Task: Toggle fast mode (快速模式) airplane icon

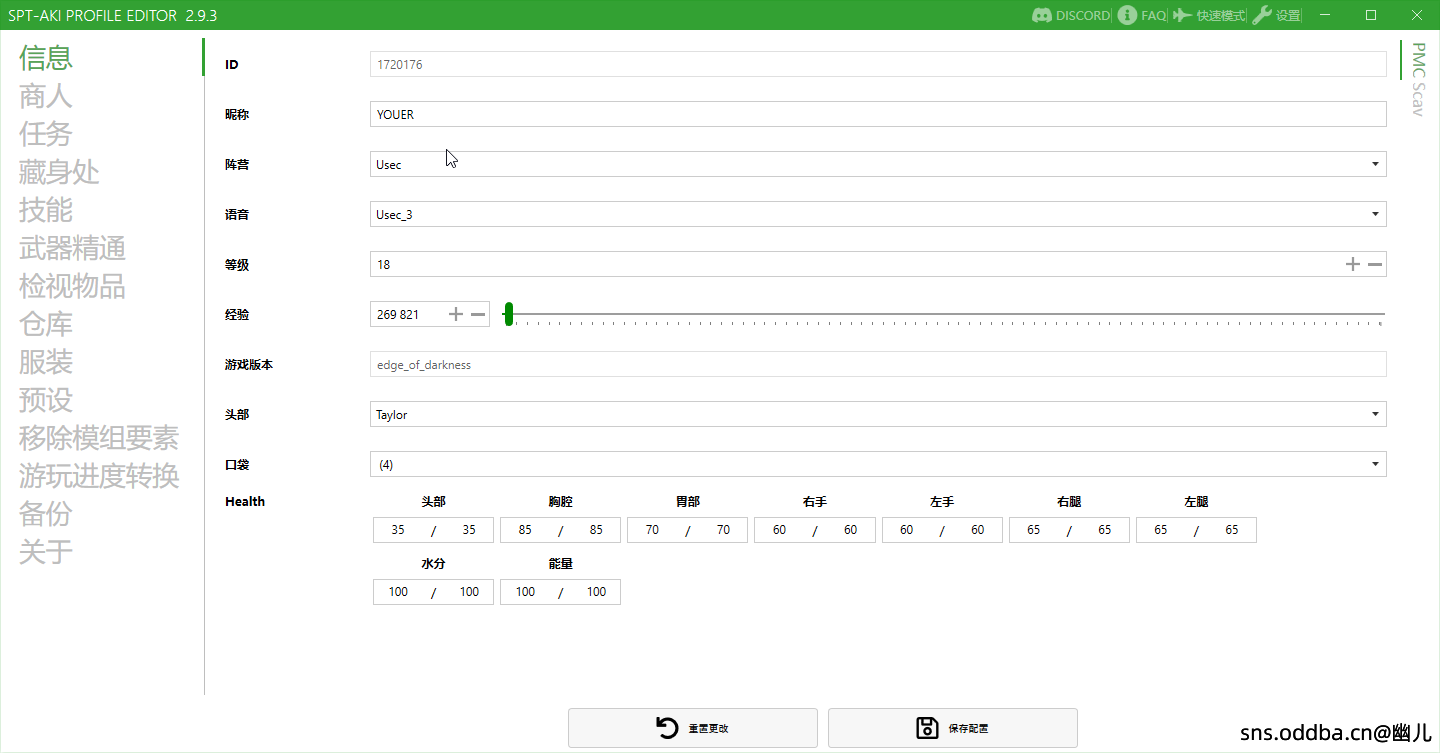Action: tap(1183, 15)
